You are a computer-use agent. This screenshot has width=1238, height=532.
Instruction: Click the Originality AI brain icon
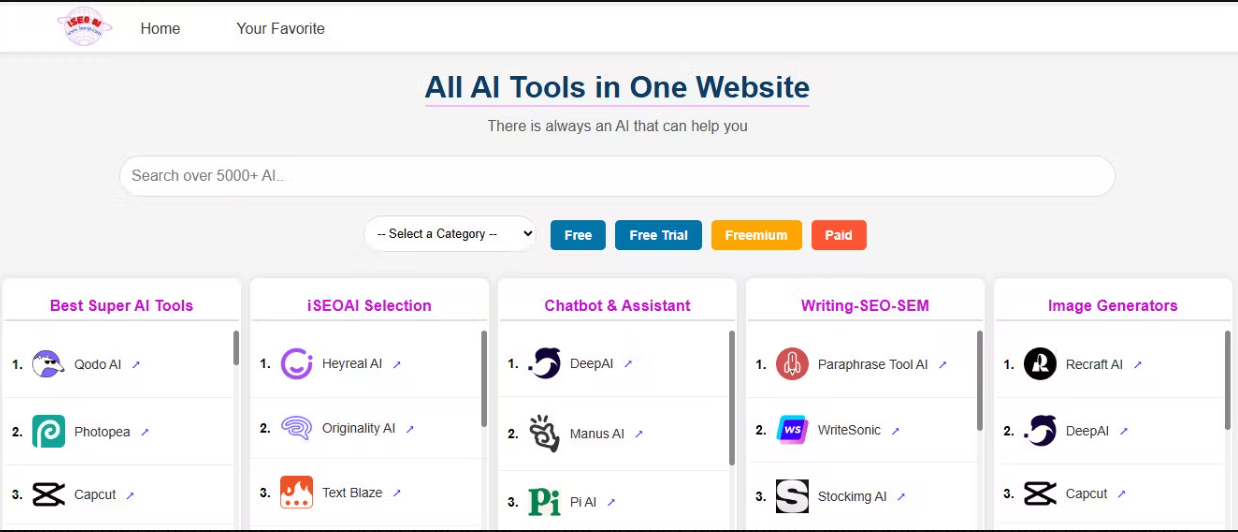(x=296, y=428)
